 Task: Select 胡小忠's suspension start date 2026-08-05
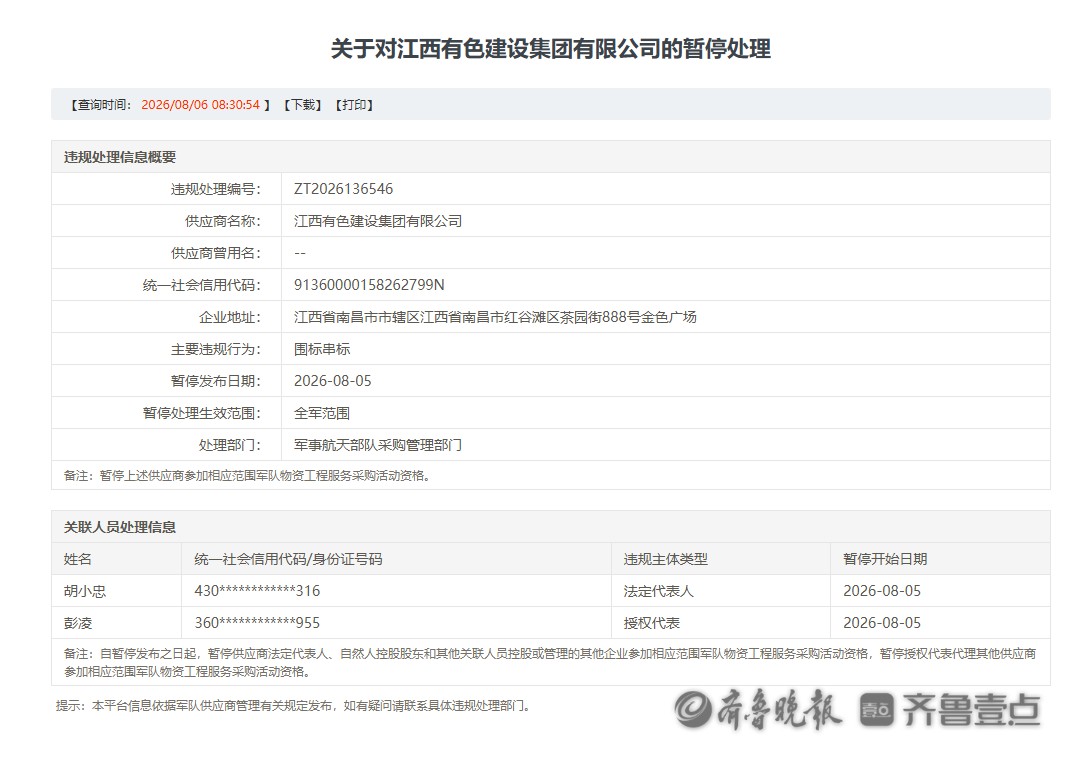coord(882,591)
